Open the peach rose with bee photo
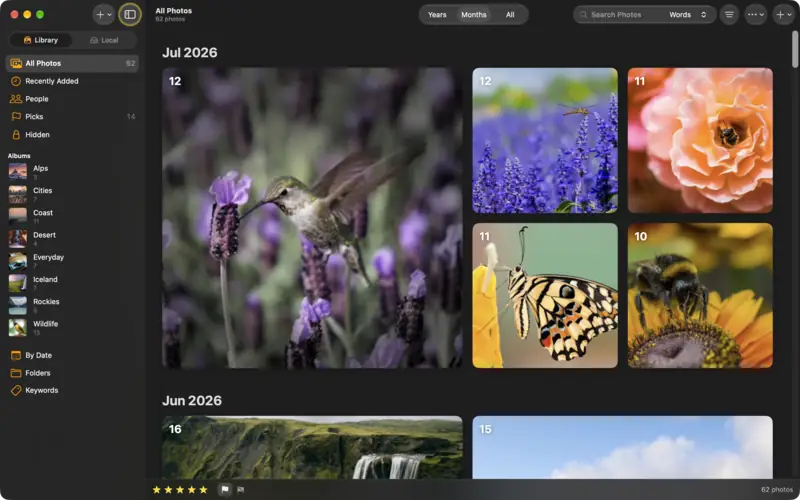The height and width of the screenshot is (500, 800). (700, 140)
